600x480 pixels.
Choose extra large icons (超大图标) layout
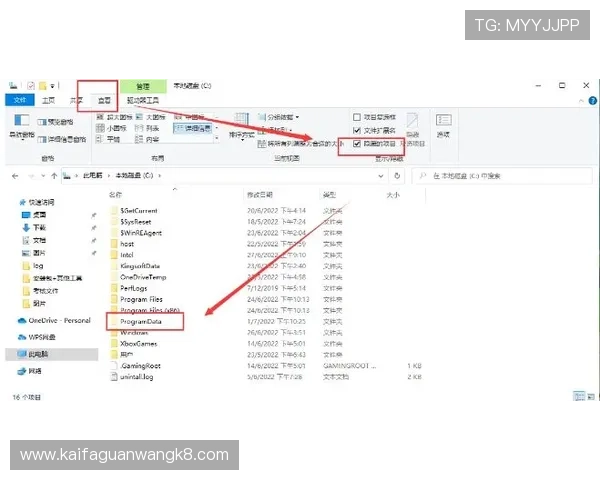point(114,117)
